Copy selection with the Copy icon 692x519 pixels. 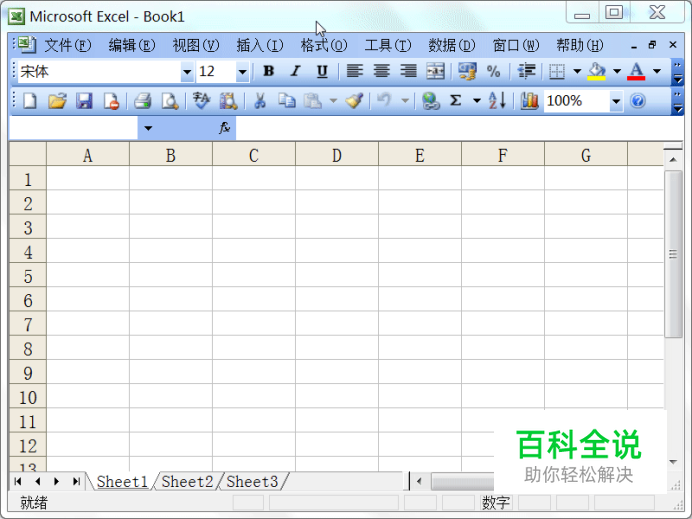pos(287,101)
